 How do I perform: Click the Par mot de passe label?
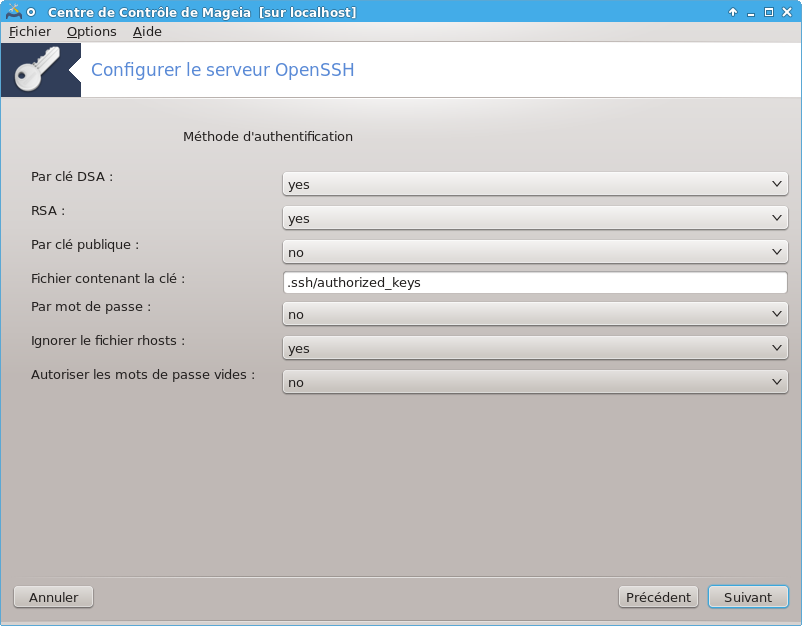[x=91, y=307]
